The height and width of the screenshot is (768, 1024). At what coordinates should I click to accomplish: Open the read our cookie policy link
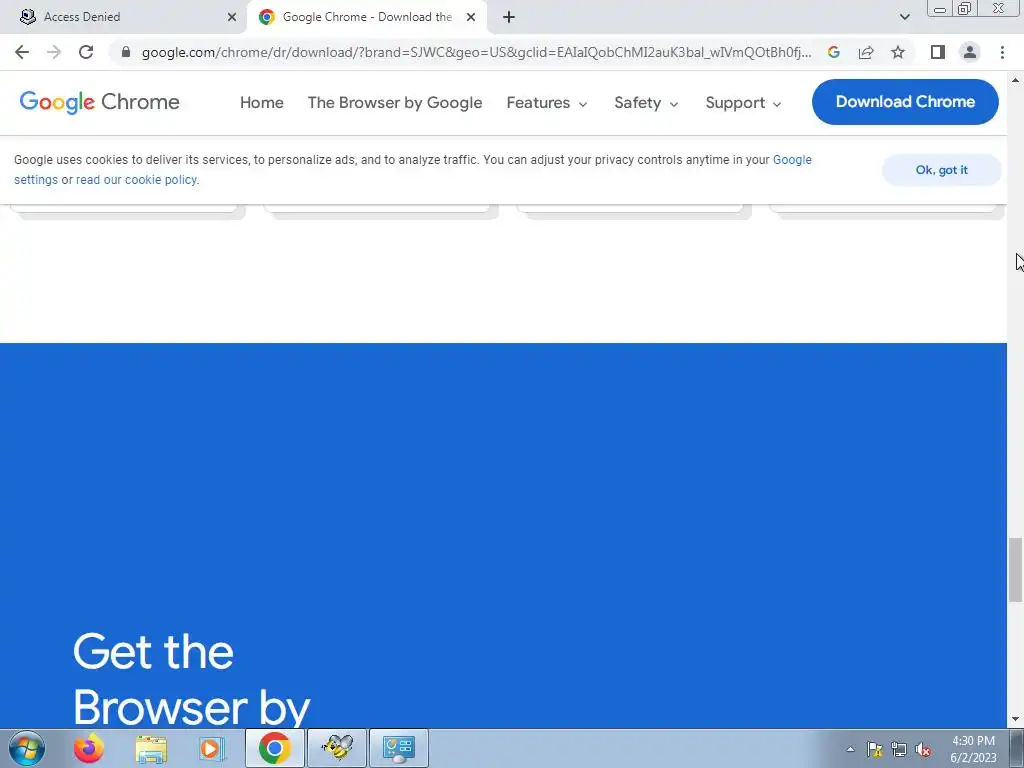coord(136,180)
